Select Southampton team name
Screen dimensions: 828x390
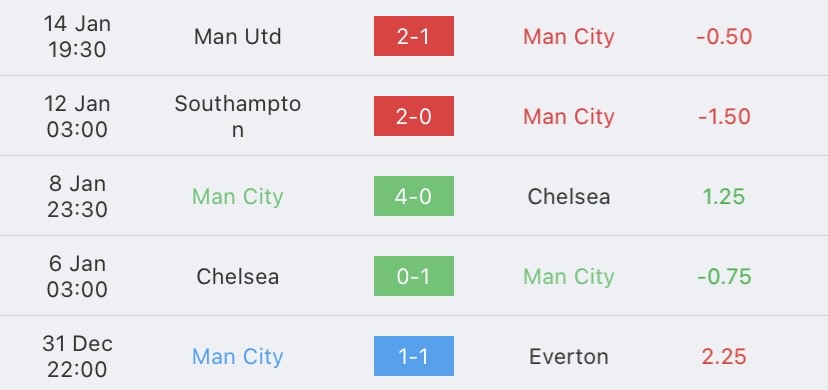pos(238,117)
